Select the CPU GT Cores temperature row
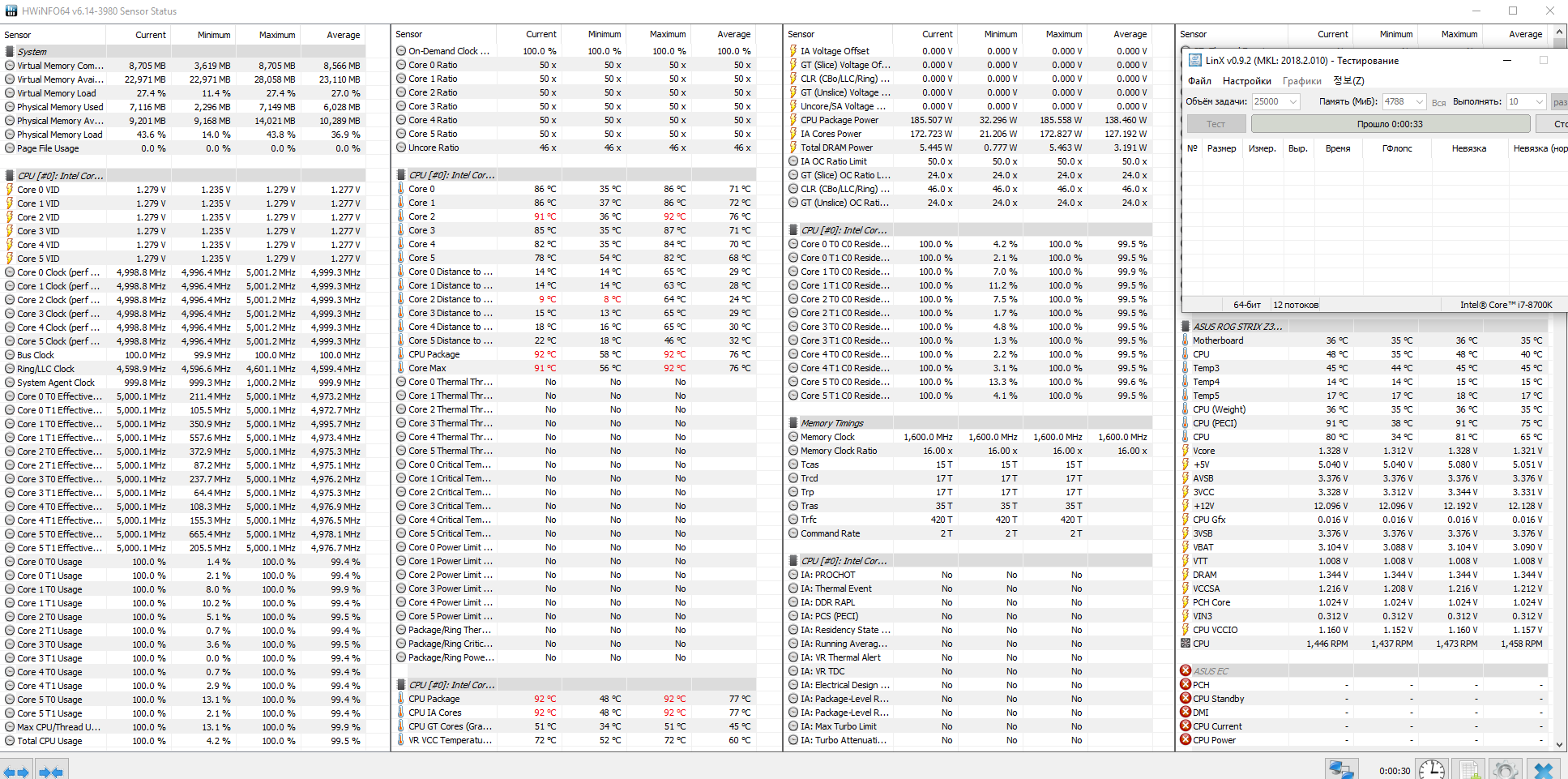 click(x=575, y=726)
